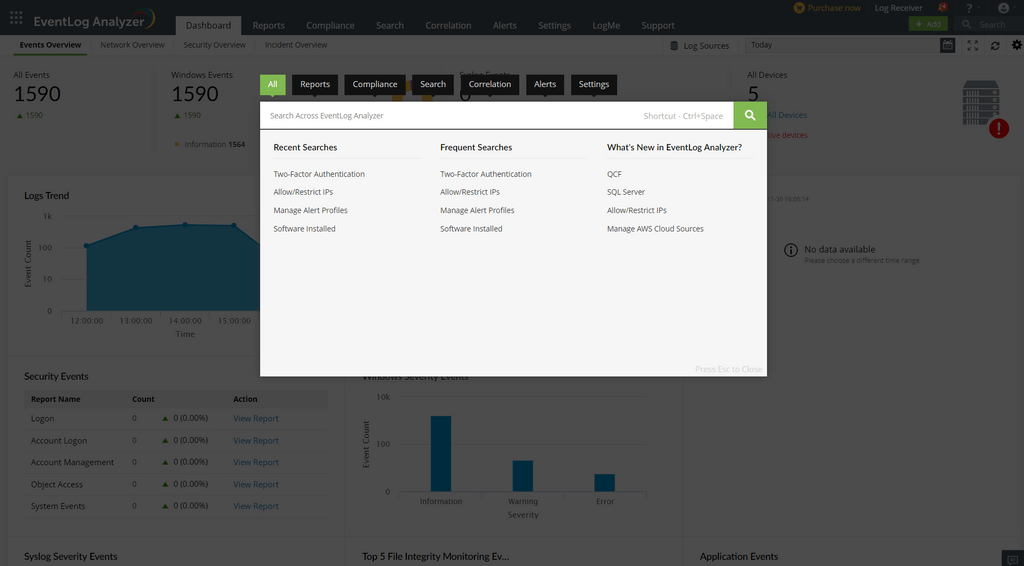The height and width of the screenshot is (566, 1024).
Task: Open frequent search Software Installed
Action: coord(471,228)
